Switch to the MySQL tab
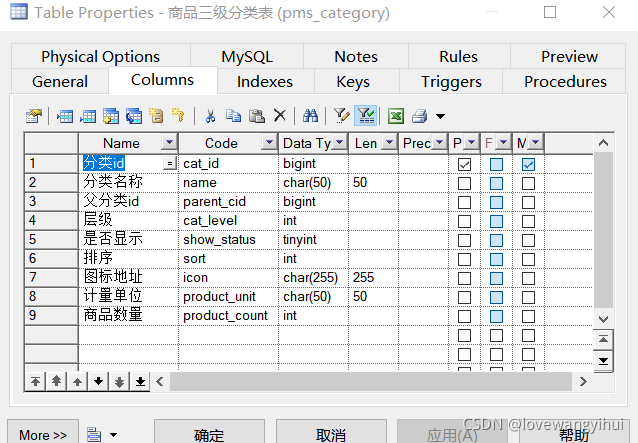This screenshot has width=638, height=443. point(247,57)
